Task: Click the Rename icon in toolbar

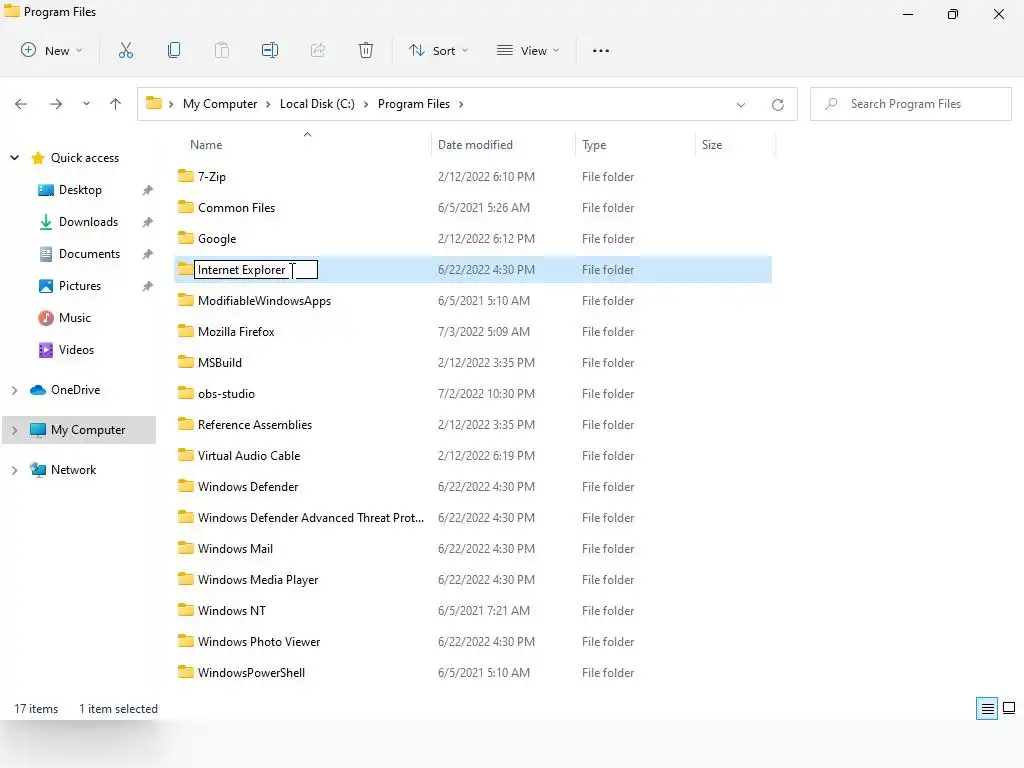Action: 270,50
